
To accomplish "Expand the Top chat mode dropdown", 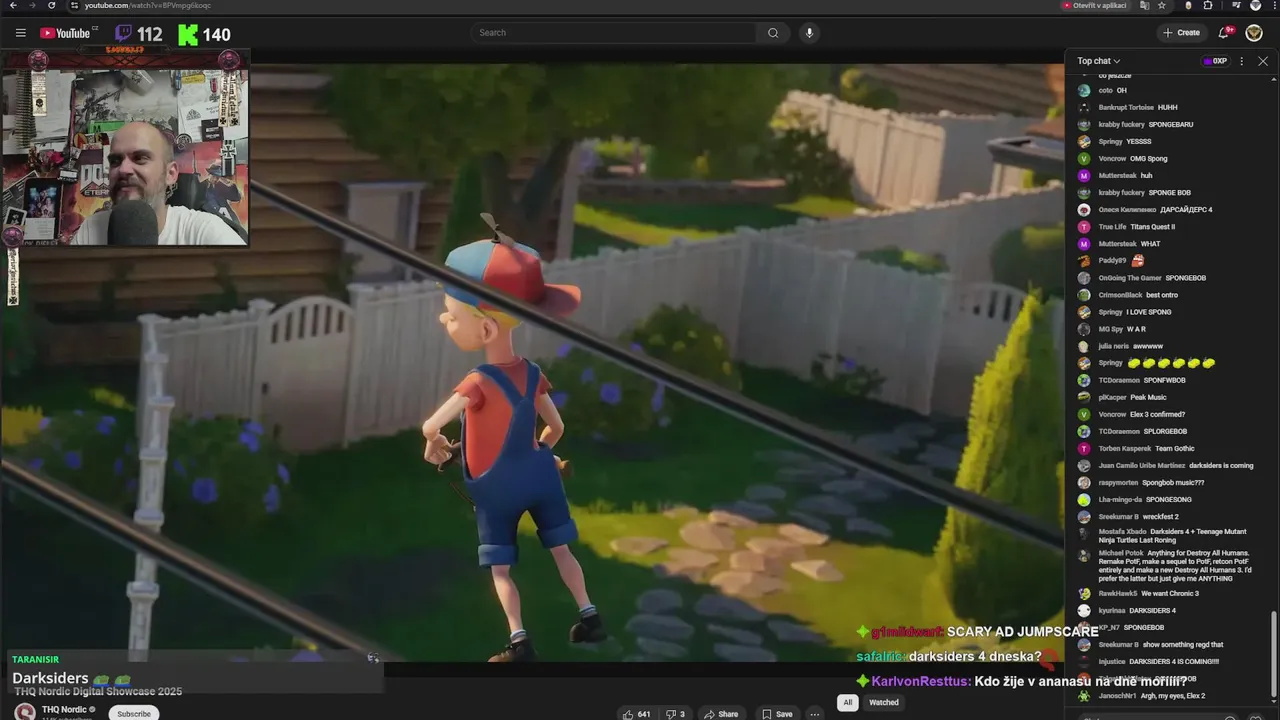I will coord(1099,61).
